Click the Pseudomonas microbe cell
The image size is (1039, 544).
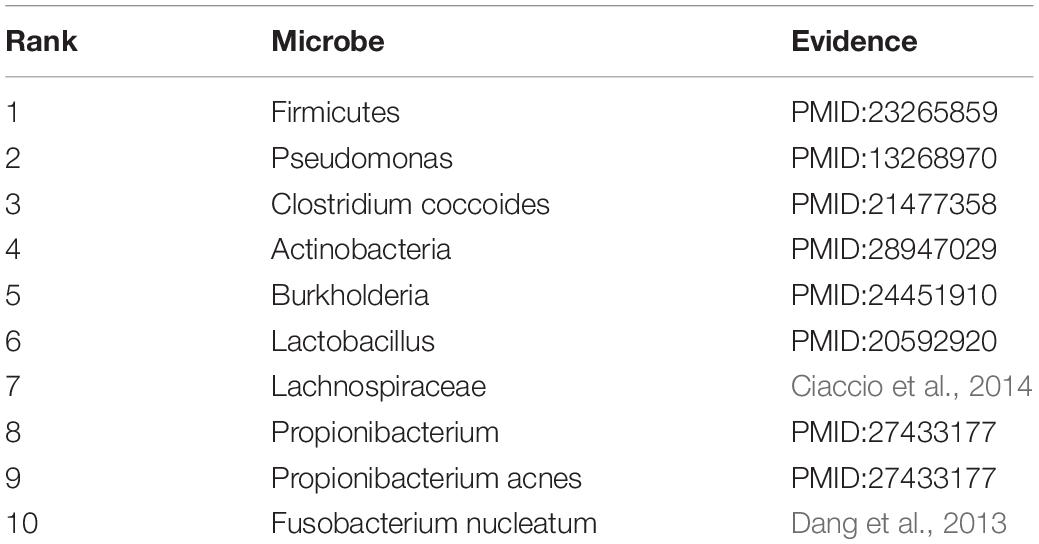point(362,158)
